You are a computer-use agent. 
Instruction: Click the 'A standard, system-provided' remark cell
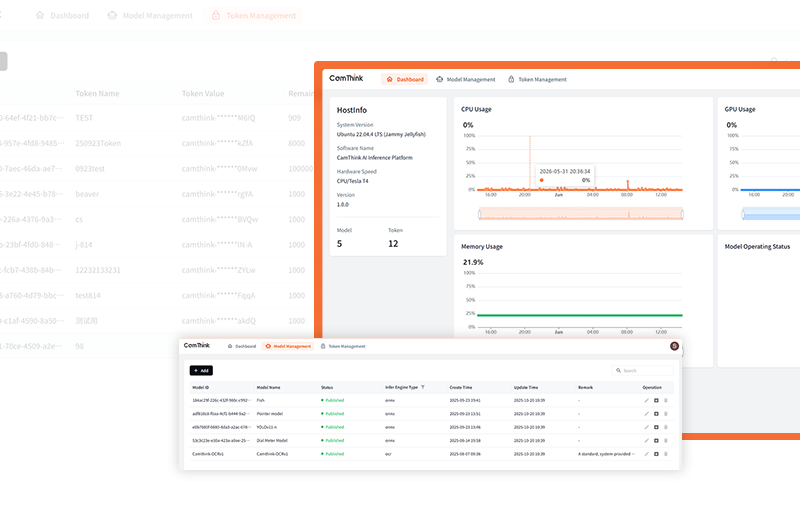(605, 454)
